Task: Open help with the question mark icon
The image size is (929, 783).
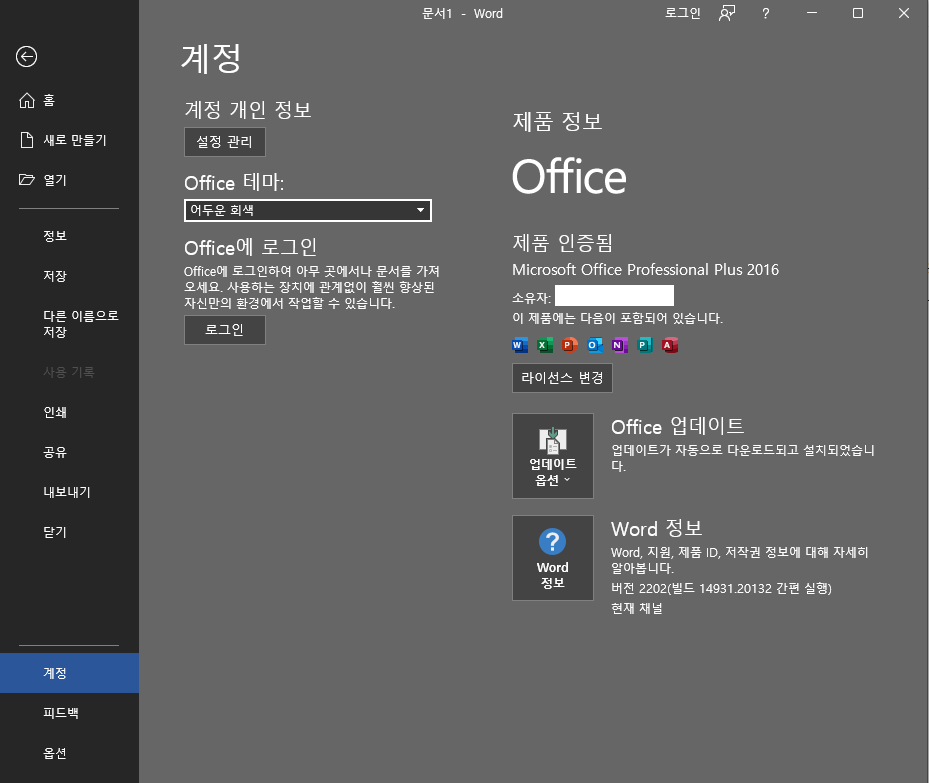Action: pyautogui.click(x=765, y=13)
